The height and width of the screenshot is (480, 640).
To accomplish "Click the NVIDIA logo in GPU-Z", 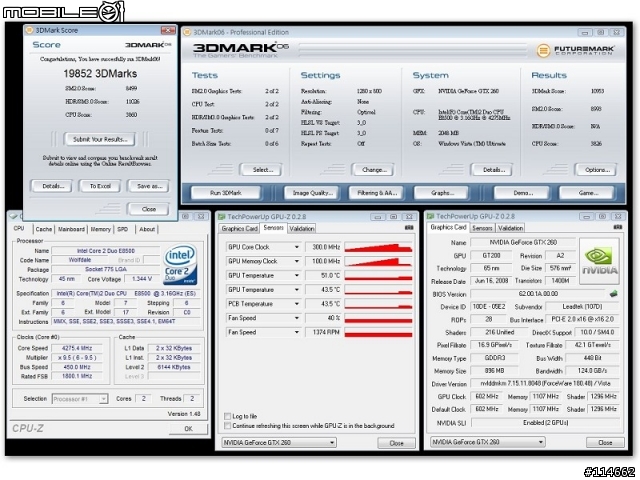I will [599, 261].
